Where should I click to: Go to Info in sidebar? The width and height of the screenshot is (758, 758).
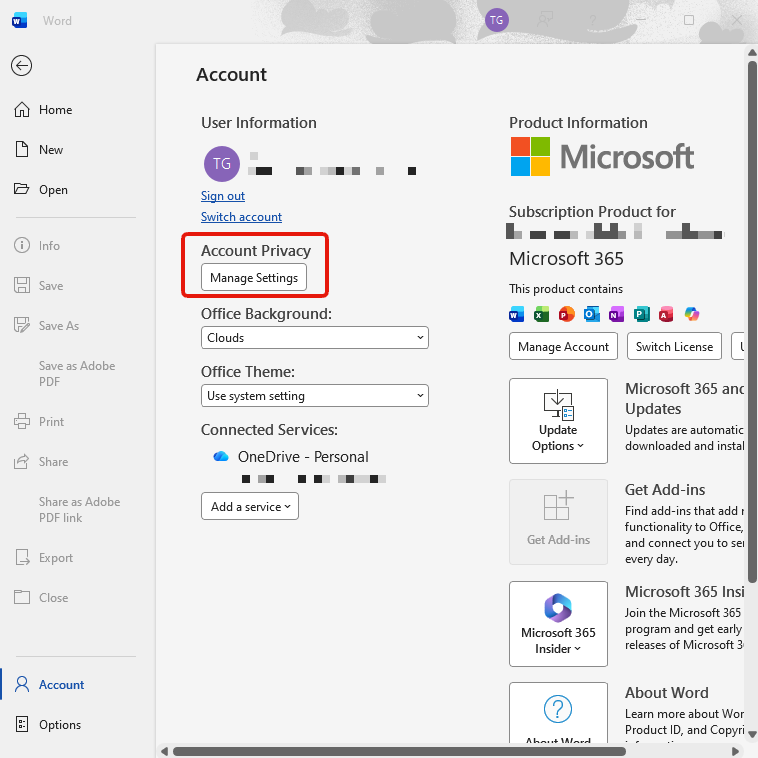click(x=37, y=246)
